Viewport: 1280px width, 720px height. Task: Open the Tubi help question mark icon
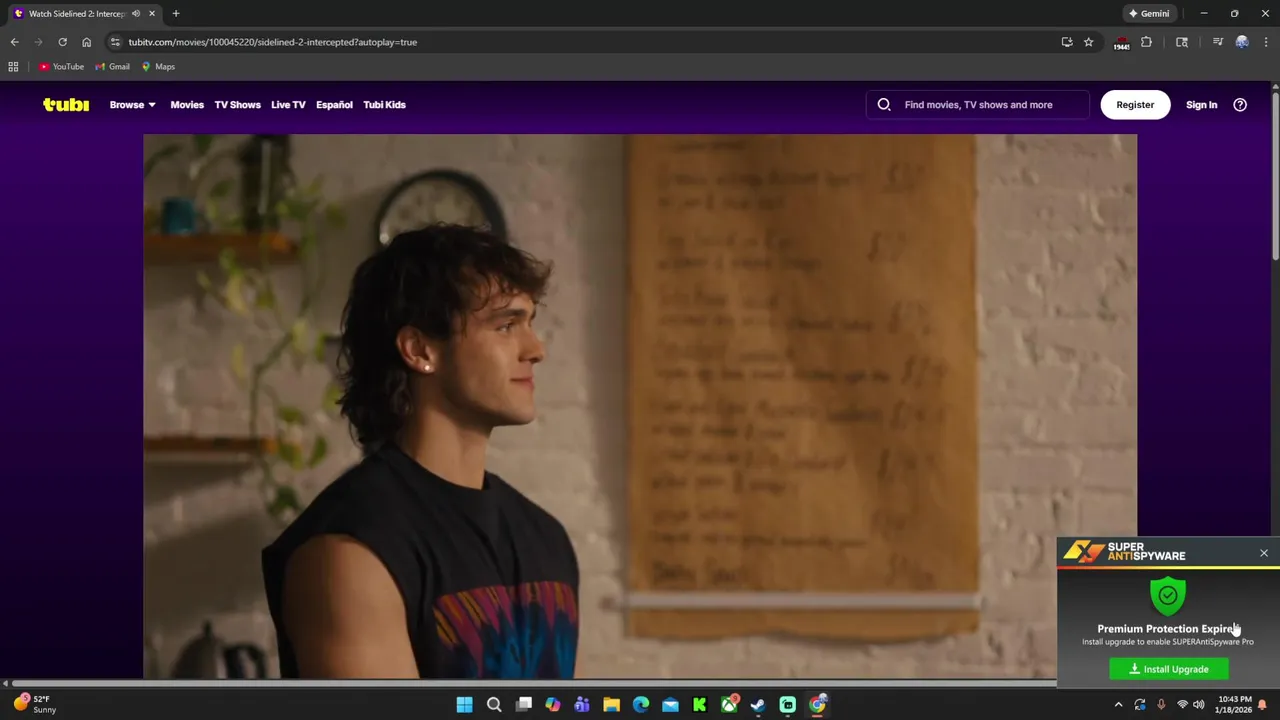tap(1240, 105)
